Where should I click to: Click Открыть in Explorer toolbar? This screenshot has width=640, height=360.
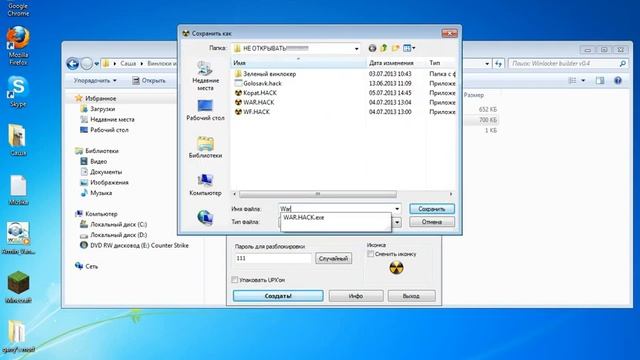149,80
